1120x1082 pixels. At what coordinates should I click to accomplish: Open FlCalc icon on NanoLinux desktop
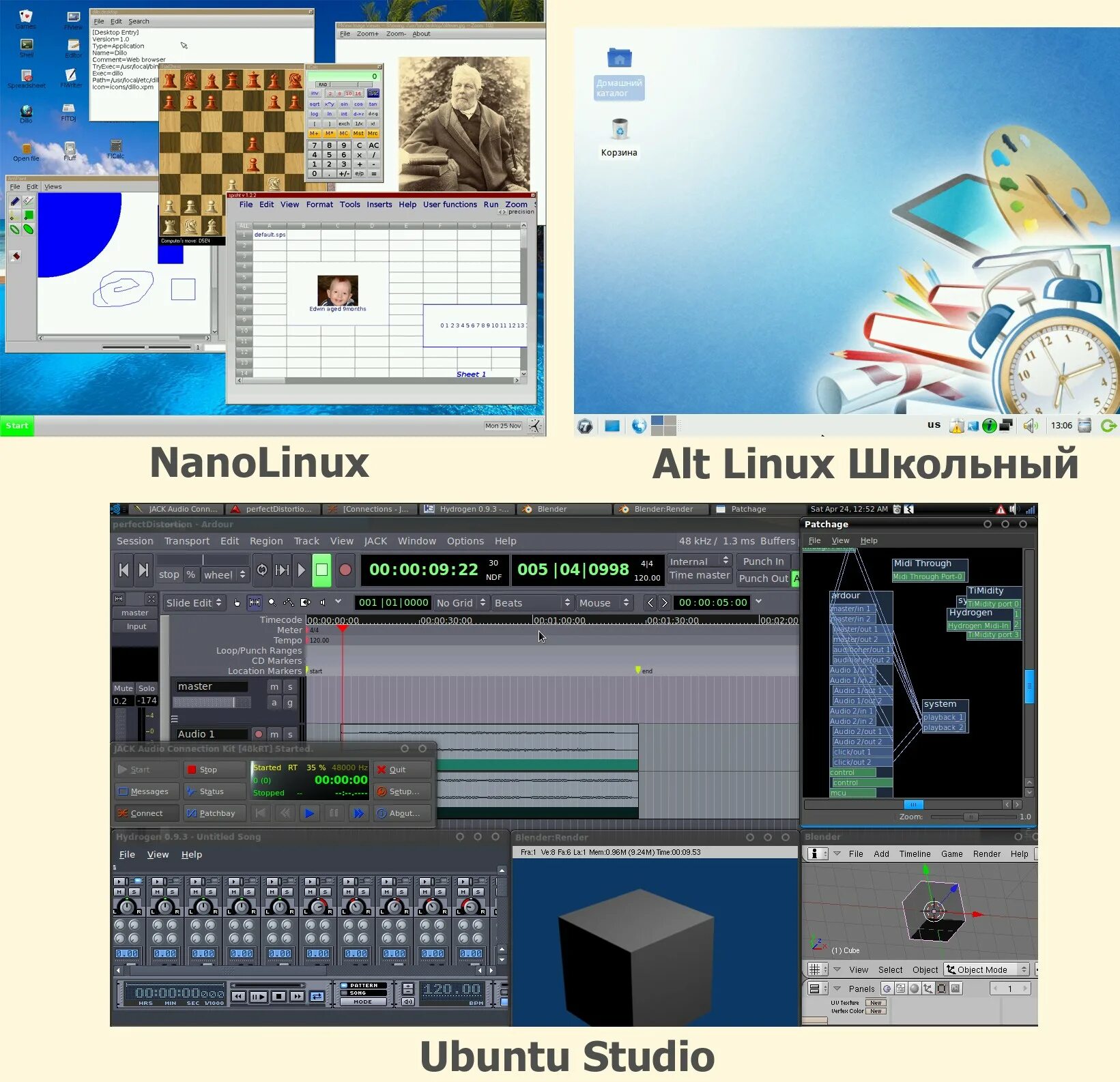point(115,149)
